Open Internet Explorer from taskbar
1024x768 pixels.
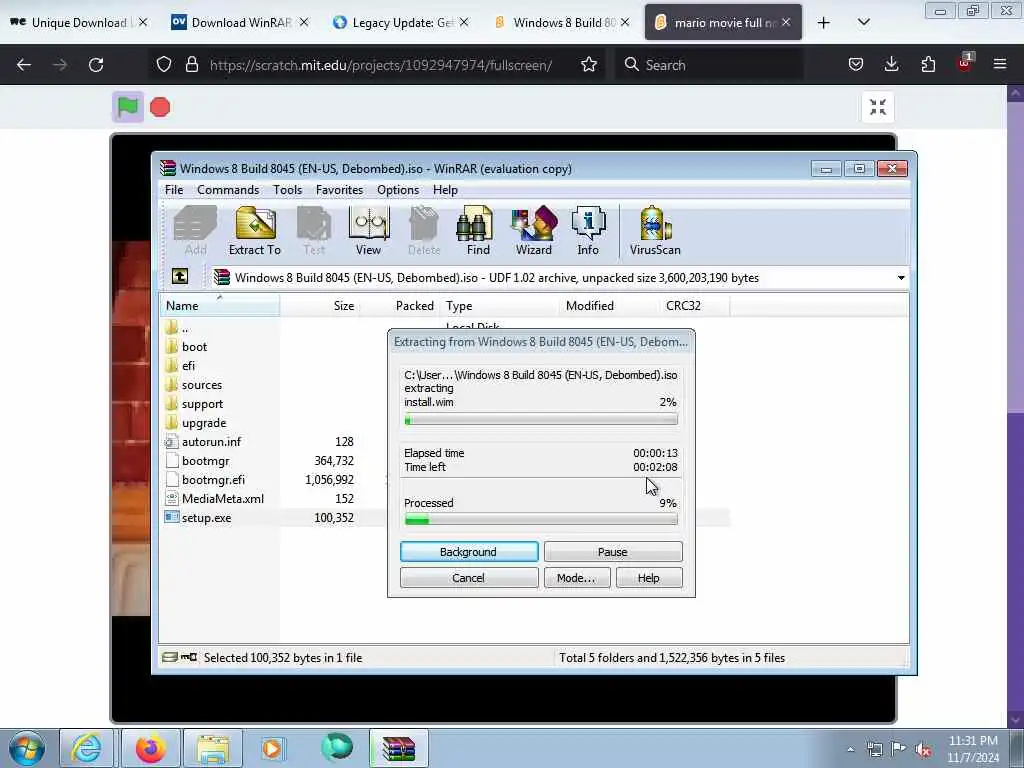pos(86,748)
